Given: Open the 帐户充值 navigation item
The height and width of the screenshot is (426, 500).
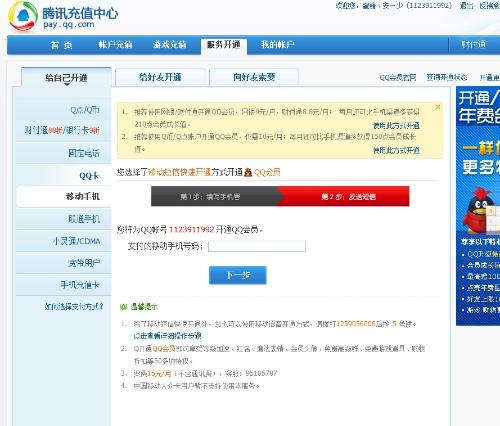Looking at the screenshot, I should click(115, 45).
